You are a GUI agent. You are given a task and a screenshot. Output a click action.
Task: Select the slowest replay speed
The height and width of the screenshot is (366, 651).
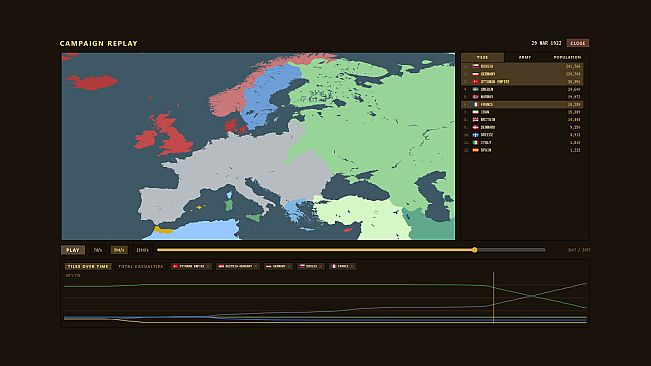[98, 250]
